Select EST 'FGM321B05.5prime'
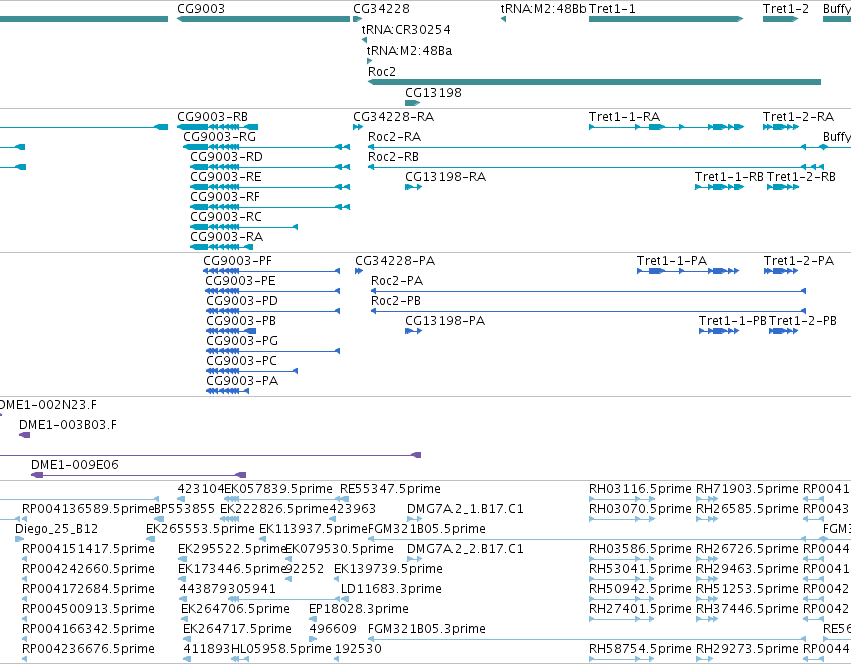This screenshot has height=664, width=851. (x=427, y=529)
